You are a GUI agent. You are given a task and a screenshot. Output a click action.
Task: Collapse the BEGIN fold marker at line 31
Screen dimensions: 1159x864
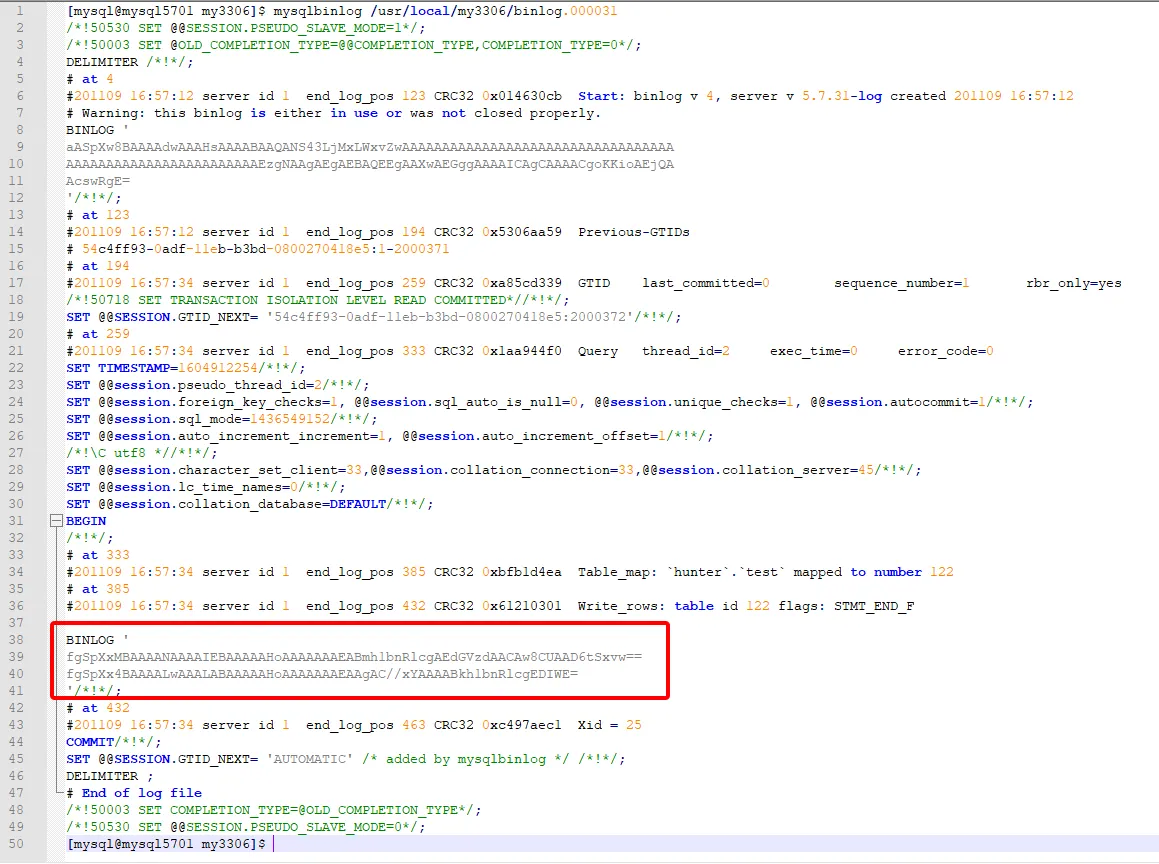point(56,521)
